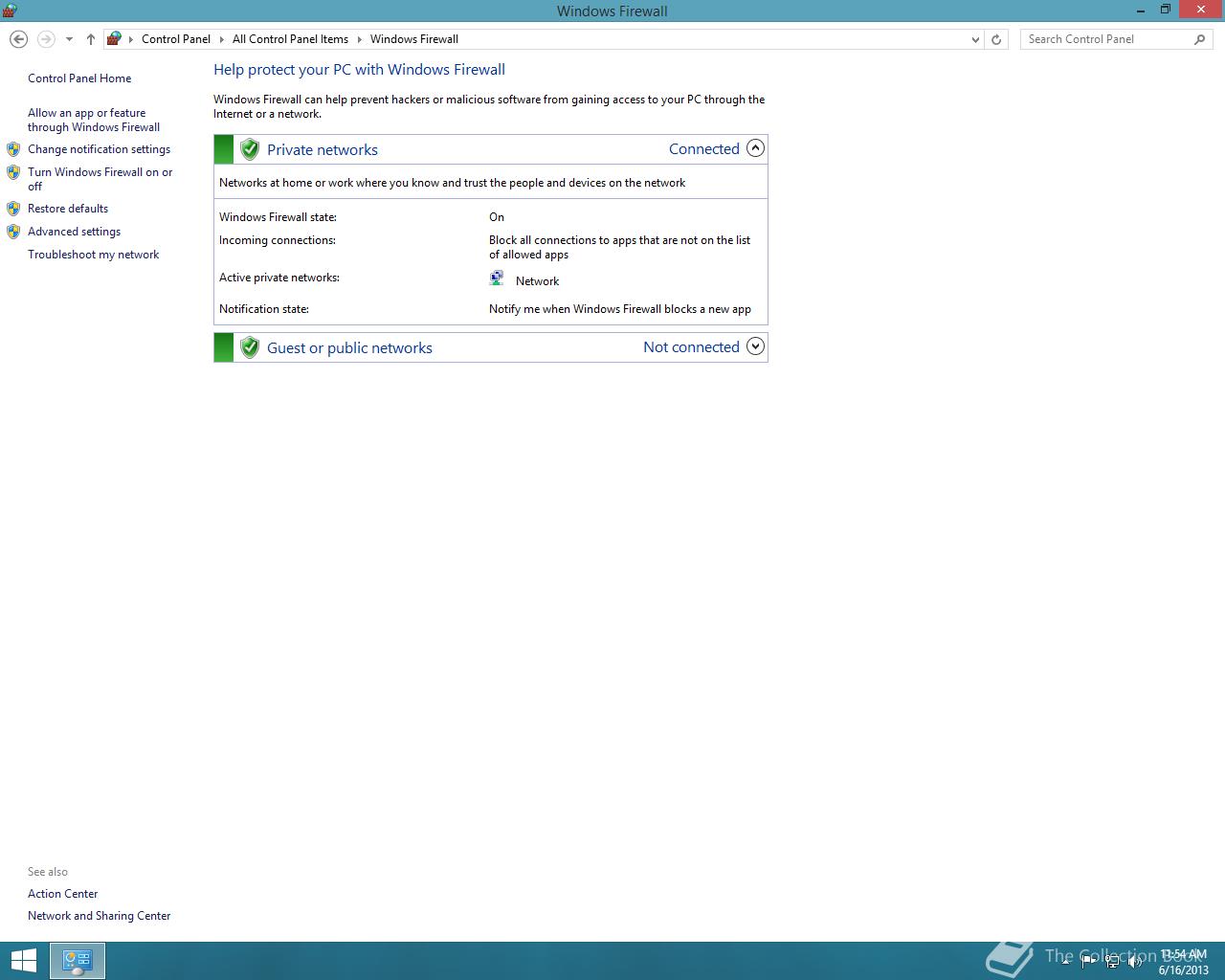Click the Notification state value text
The width and height of the screenshot is (1225, 980).
tap(620, 309)
